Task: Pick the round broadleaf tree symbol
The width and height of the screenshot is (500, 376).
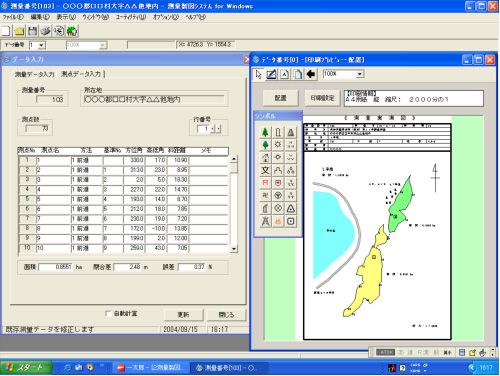Action: point(265,145)
